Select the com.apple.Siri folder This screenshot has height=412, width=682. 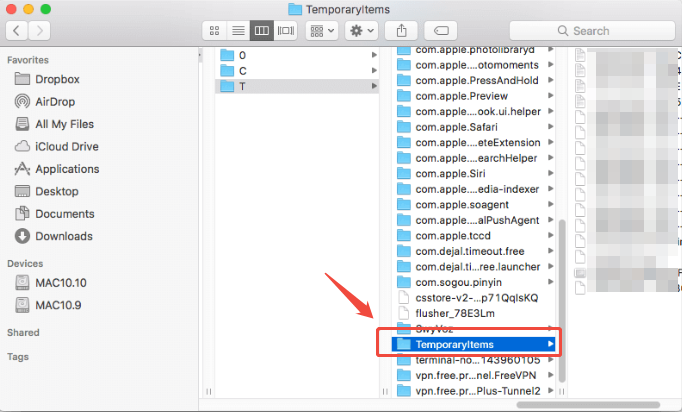(474, 174)
